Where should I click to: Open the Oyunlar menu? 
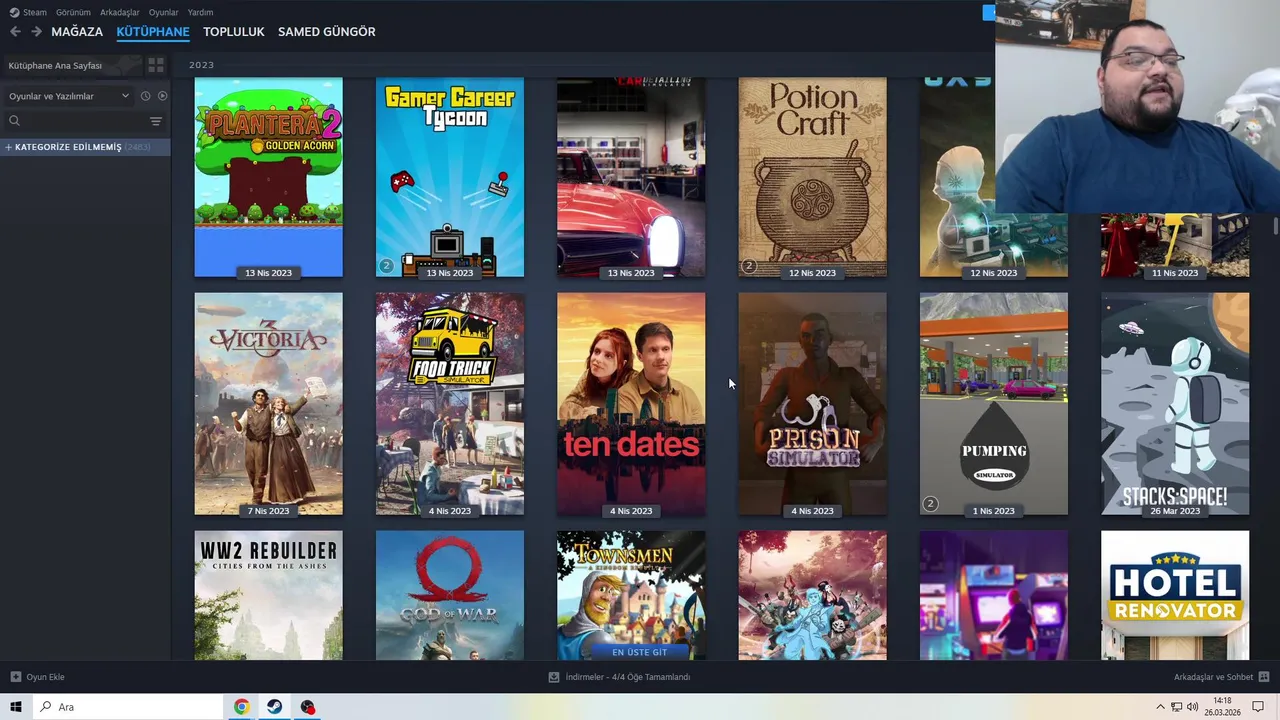[x=164, y=12]
